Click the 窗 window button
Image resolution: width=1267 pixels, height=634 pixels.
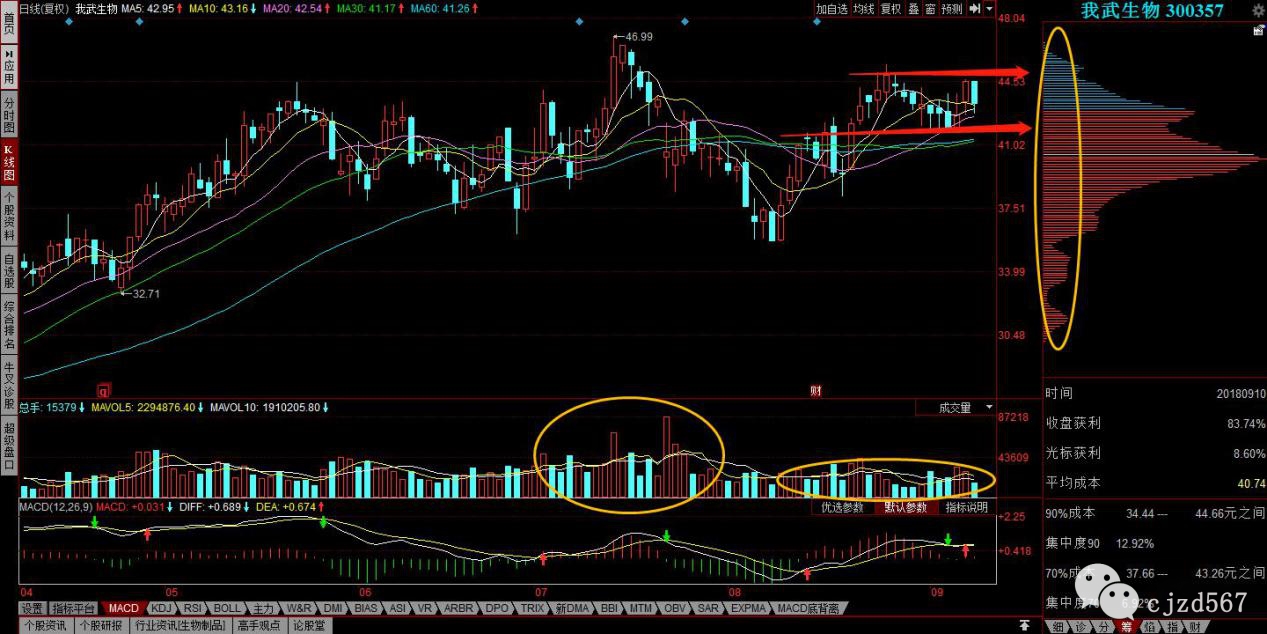coord(930,9)
